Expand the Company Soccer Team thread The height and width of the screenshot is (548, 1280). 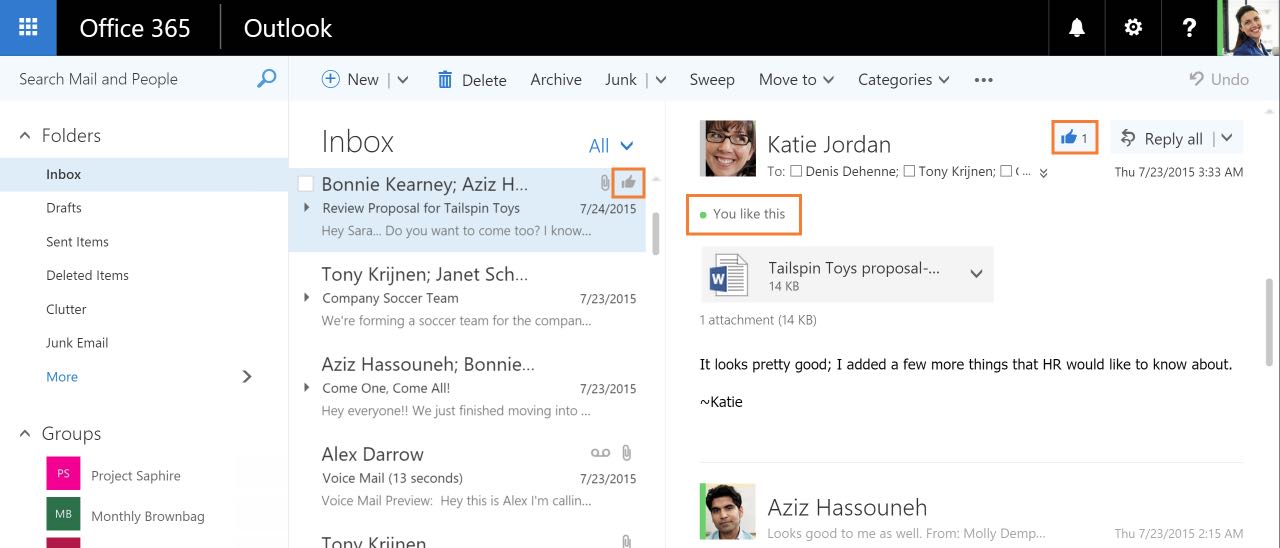point(307,298)
